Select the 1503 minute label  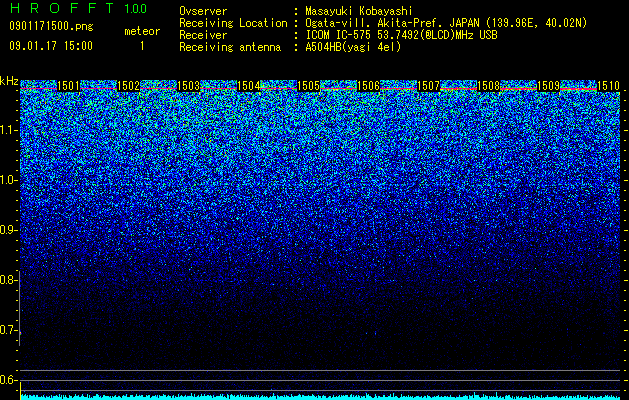(189, 86)
